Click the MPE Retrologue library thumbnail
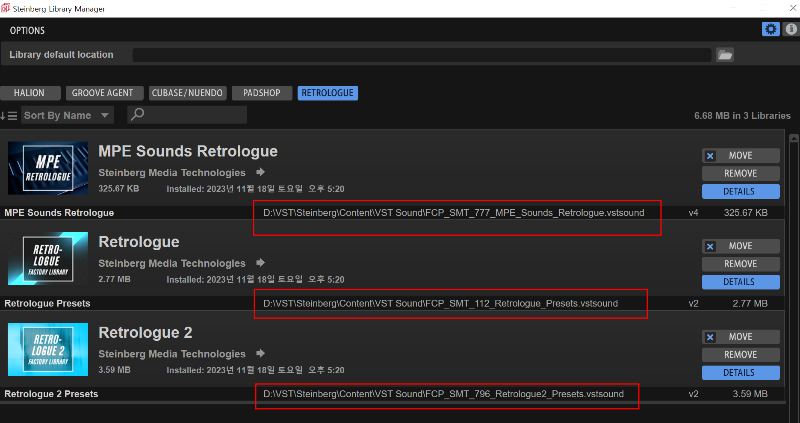The width and height of the screenshot is (800, 423). [x=48, y=168]
